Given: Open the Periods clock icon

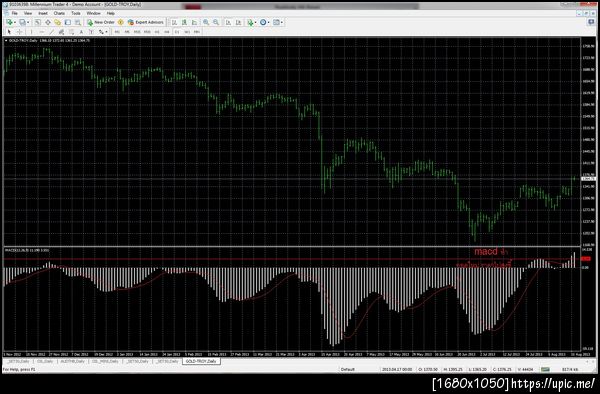Looking at the screenshot, I should coord(263,23).
